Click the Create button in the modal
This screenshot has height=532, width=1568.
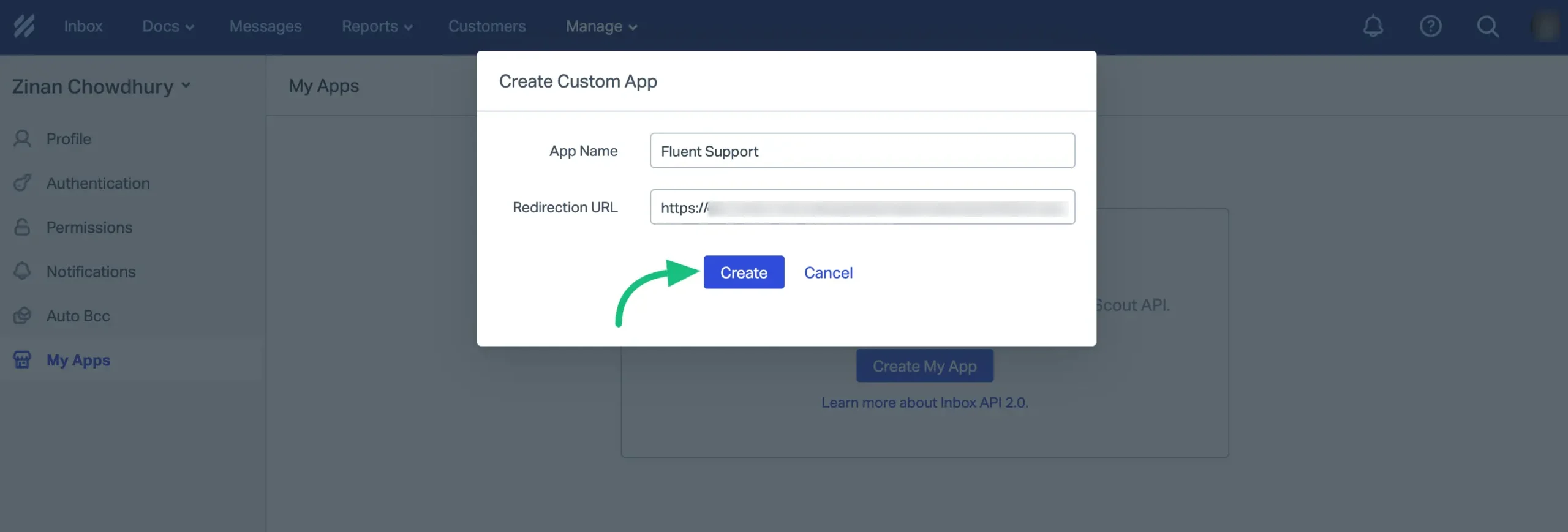744,272
